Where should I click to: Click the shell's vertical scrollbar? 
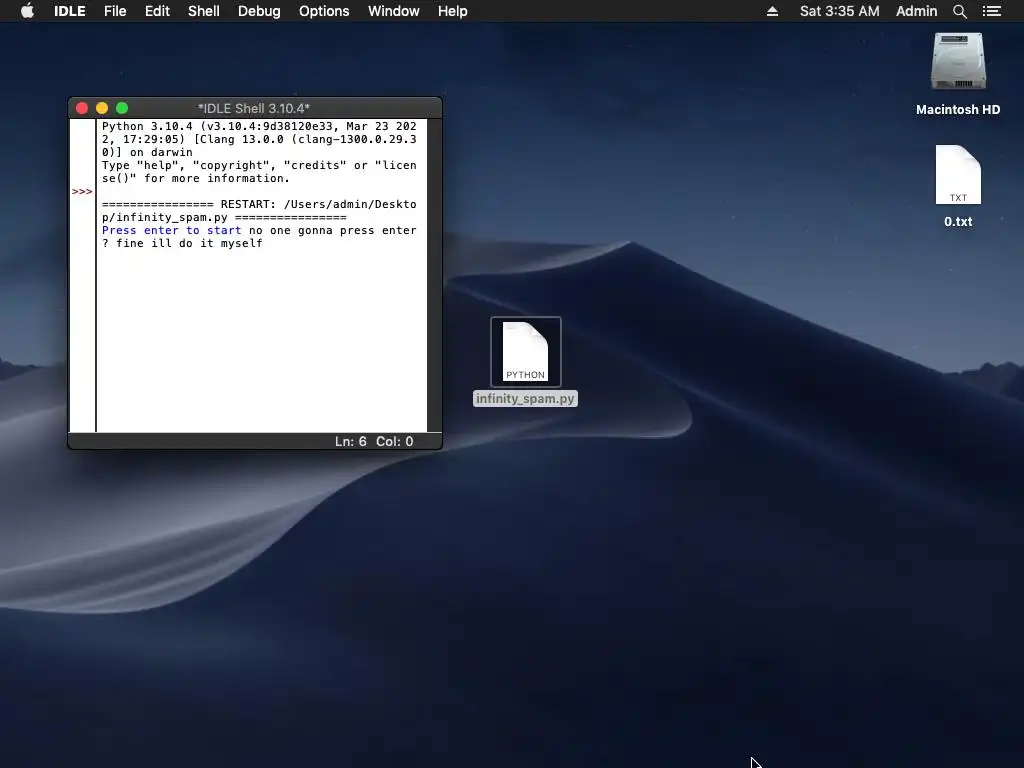[x=434, y=275]
